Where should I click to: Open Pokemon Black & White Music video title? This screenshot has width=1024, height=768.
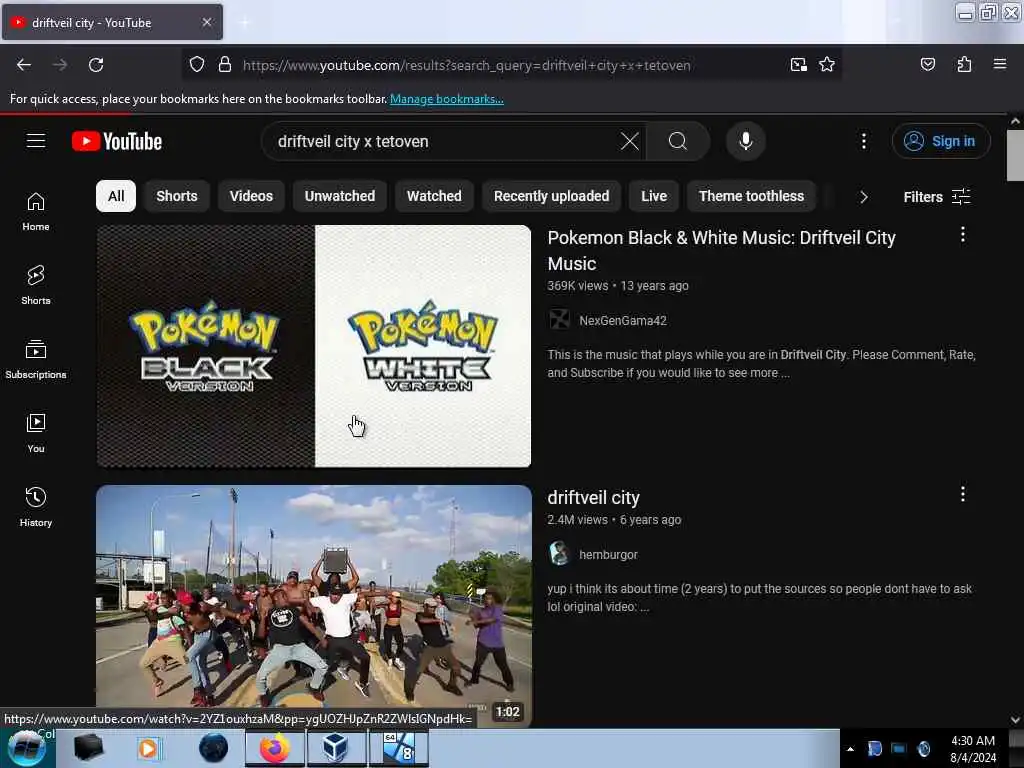coord(722,251)
